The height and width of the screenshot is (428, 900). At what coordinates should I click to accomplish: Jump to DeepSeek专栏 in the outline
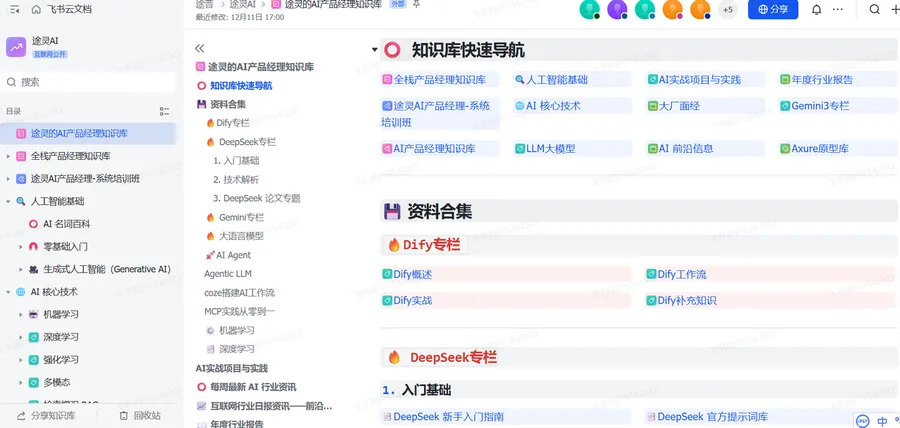click(247, 142)
